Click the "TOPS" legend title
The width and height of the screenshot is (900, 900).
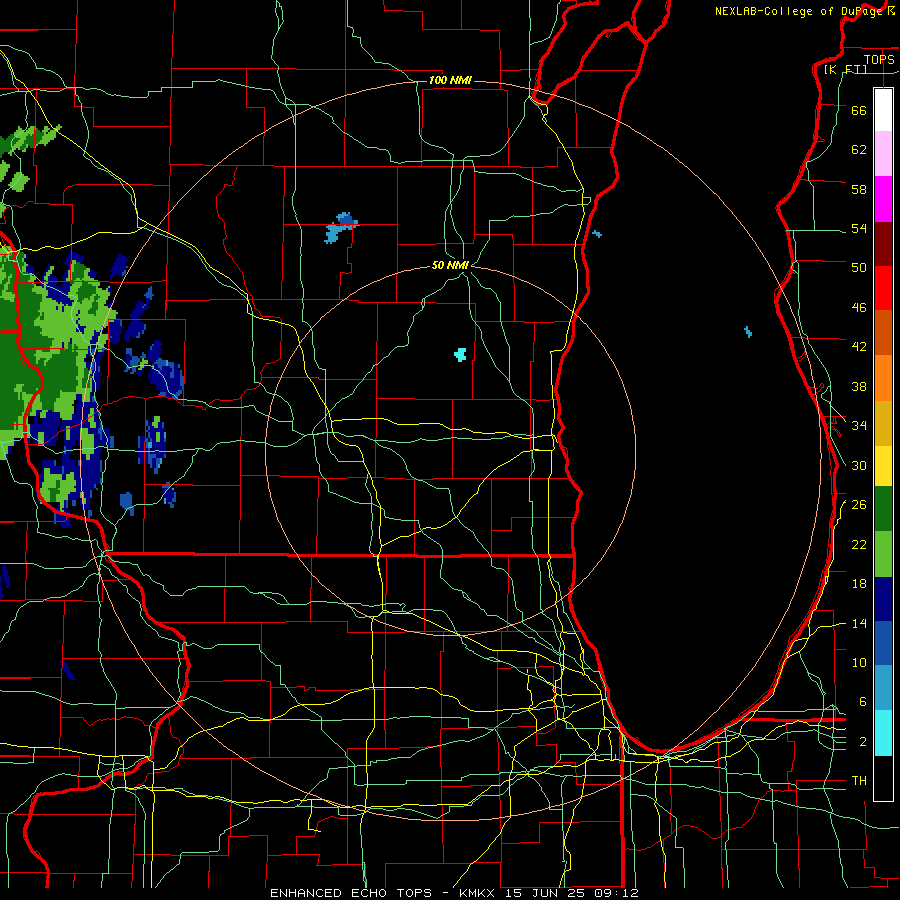point(879,60)
